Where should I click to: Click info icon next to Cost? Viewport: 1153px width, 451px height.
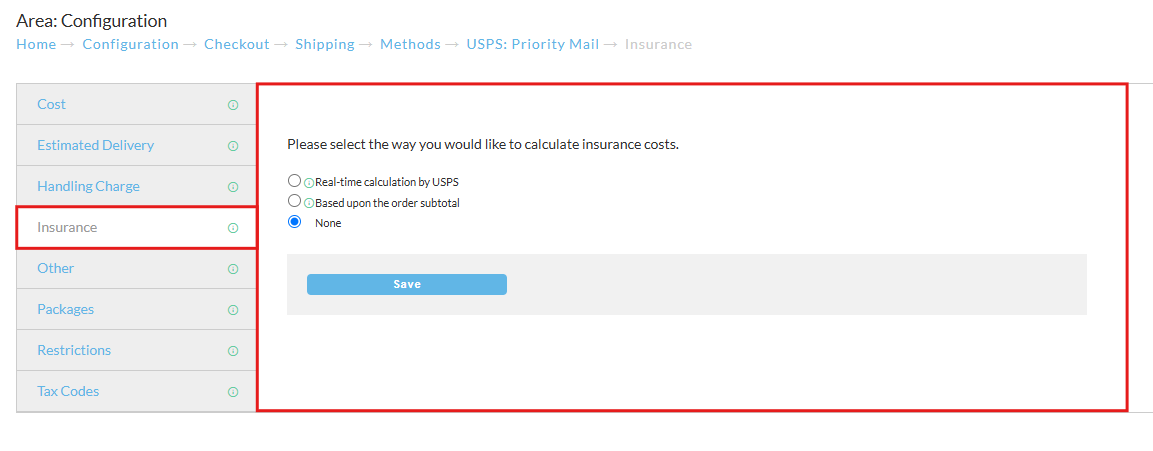click(233, 105)
